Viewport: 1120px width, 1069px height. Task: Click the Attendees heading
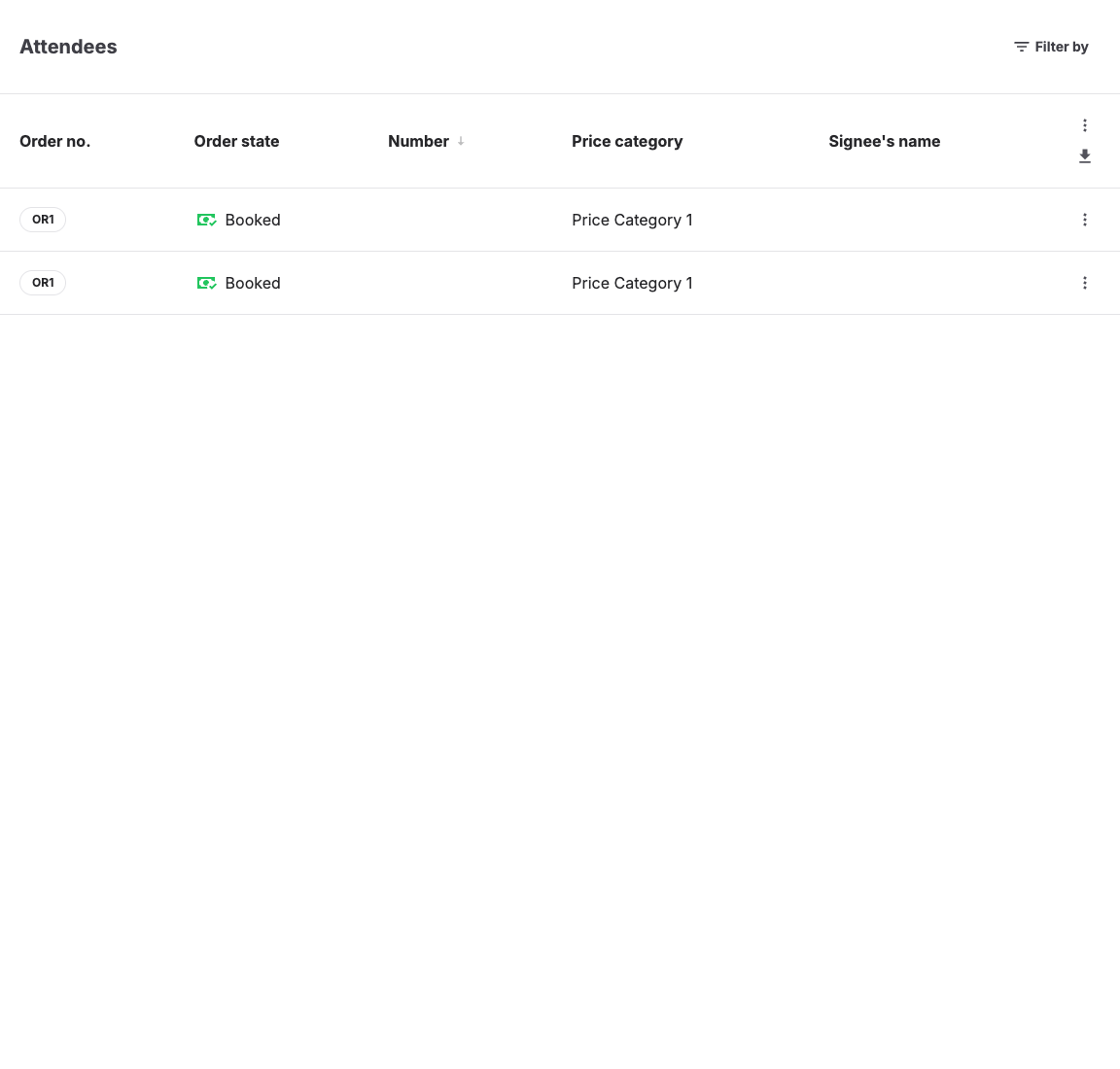[69, 47]
